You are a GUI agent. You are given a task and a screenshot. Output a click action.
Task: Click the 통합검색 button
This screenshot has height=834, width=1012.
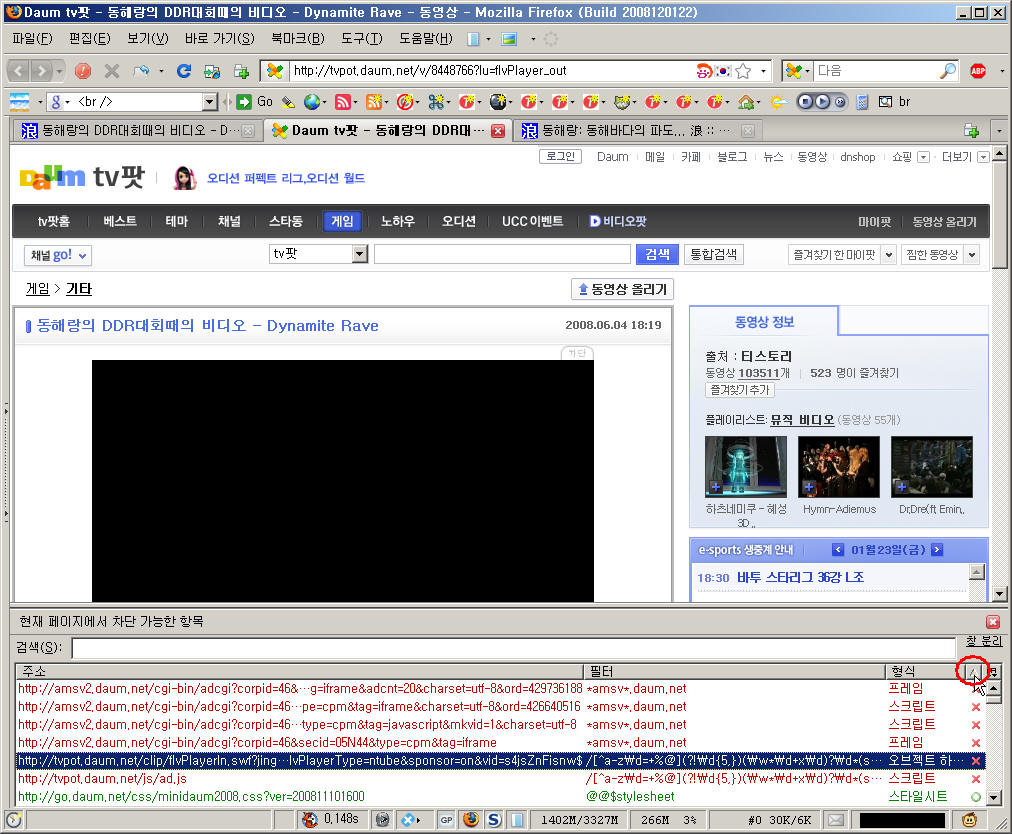pos(713,254)
